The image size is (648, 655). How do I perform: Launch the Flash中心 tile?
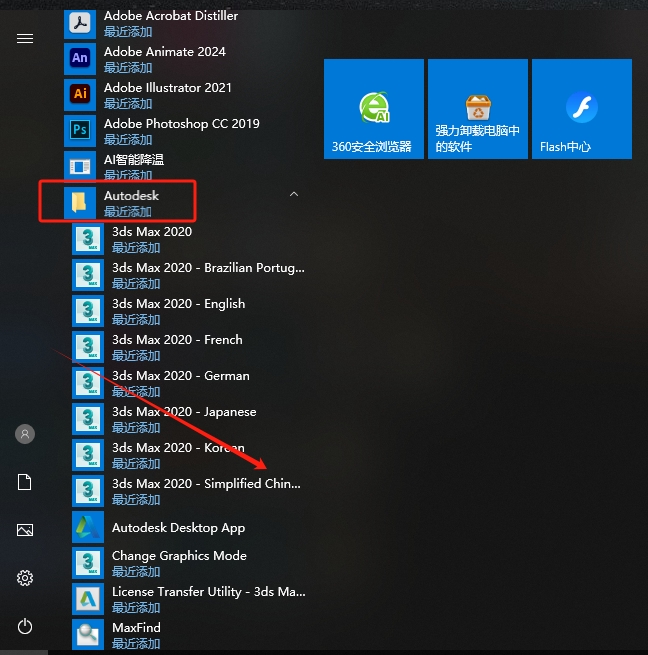click(581, 109)
